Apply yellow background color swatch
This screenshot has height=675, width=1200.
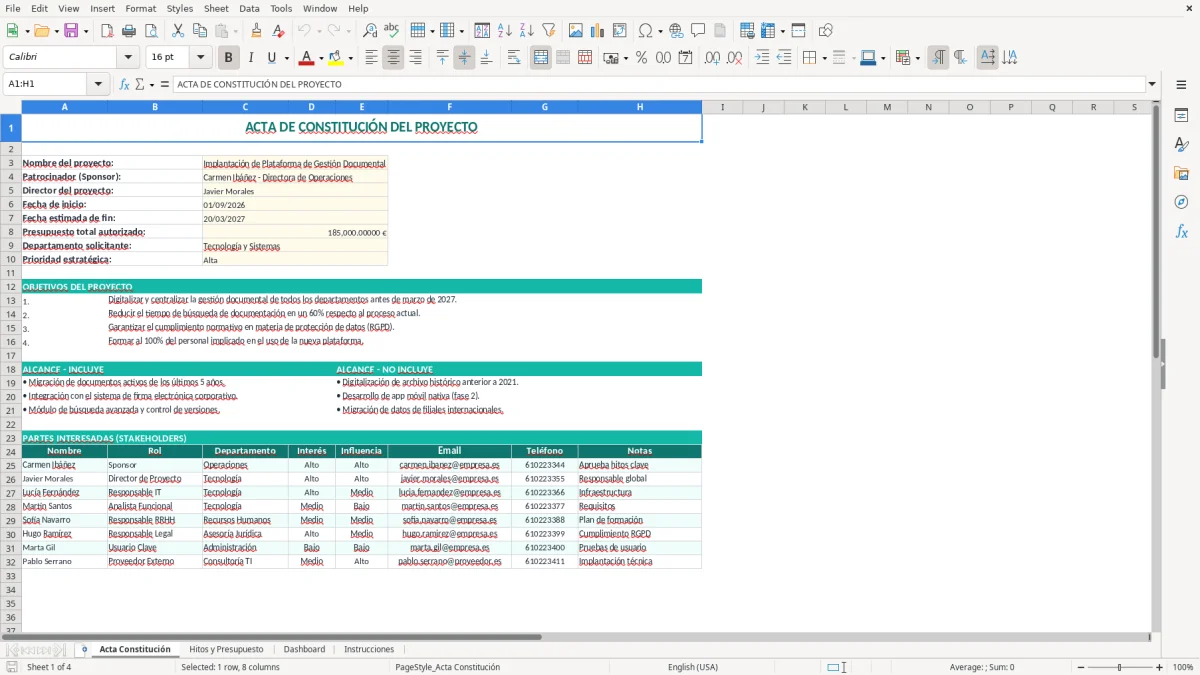coord(336,57)
